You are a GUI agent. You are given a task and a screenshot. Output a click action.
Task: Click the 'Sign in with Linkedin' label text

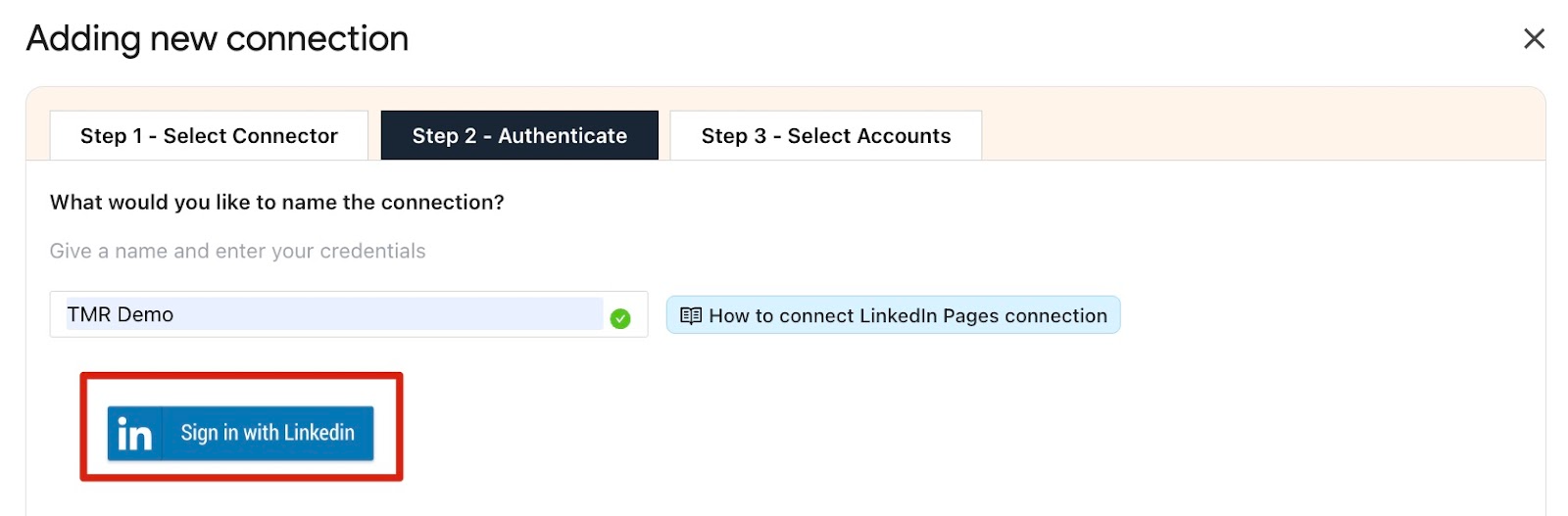pyautogui.click(x=268, y=433)
